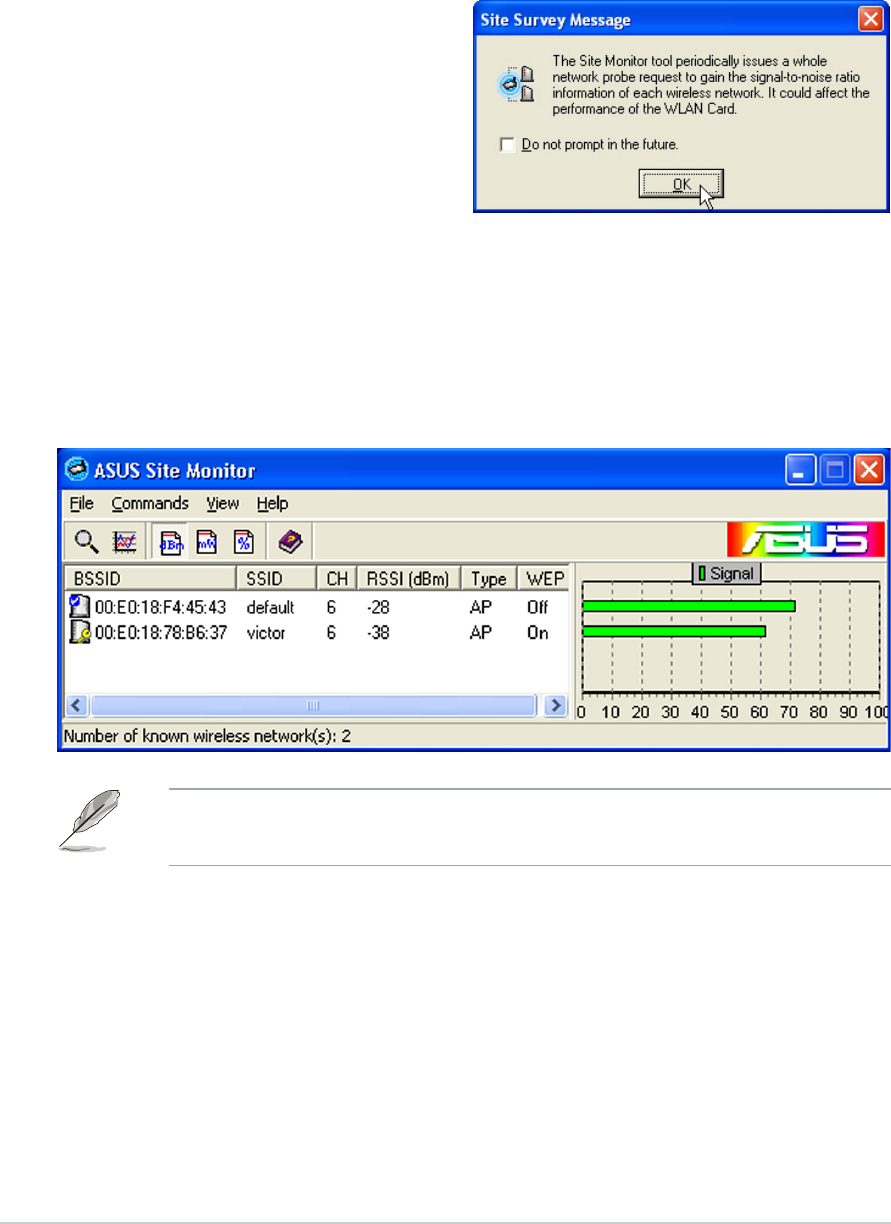This screenshot has height=1224, width=891.
Task: Click the key icon beside 00:E0:18:78:B6:37
Action: (x=79, y=632)
